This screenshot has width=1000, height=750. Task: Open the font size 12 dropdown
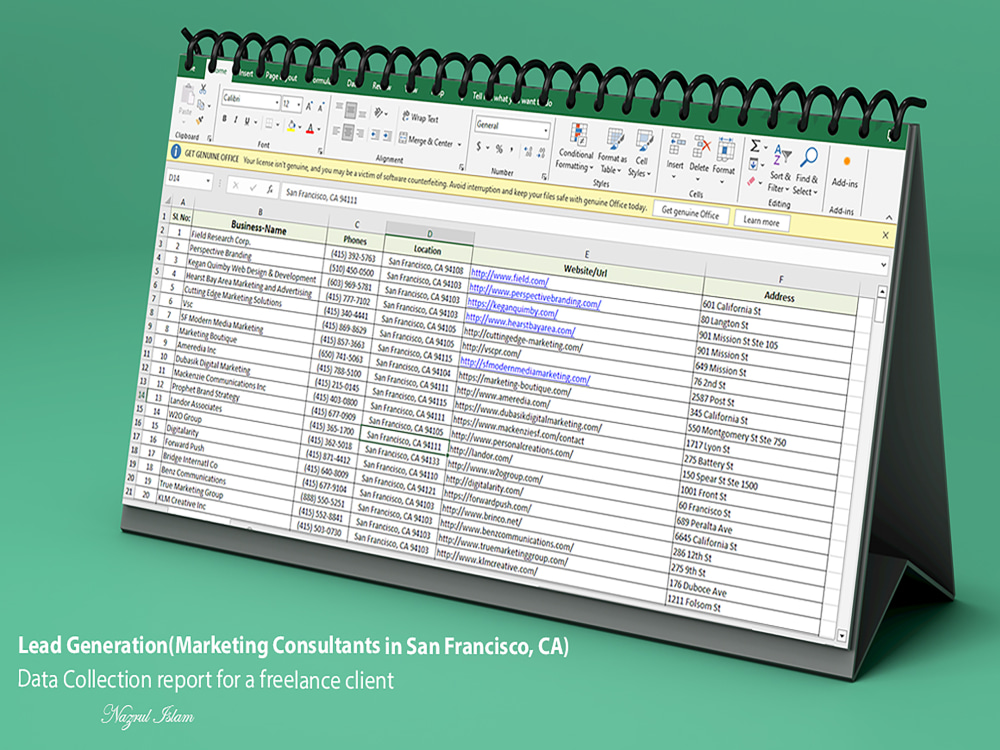[x=298, y=105]
